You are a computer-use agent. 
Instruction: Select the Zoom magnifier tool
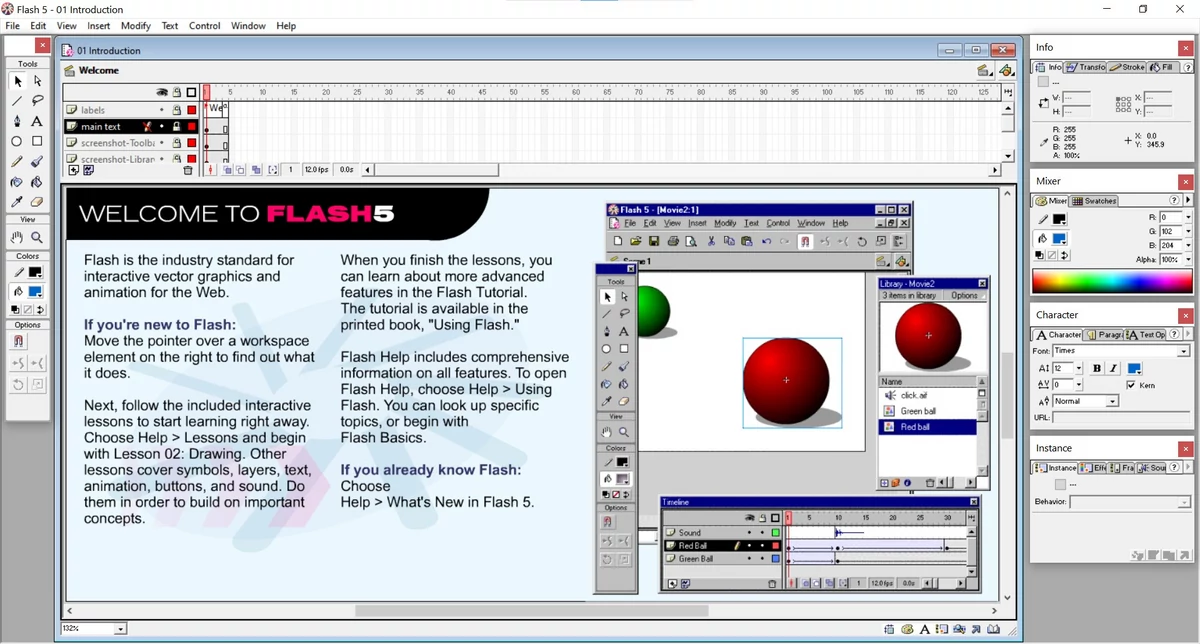pyautogui.click(x=37, y=238)
